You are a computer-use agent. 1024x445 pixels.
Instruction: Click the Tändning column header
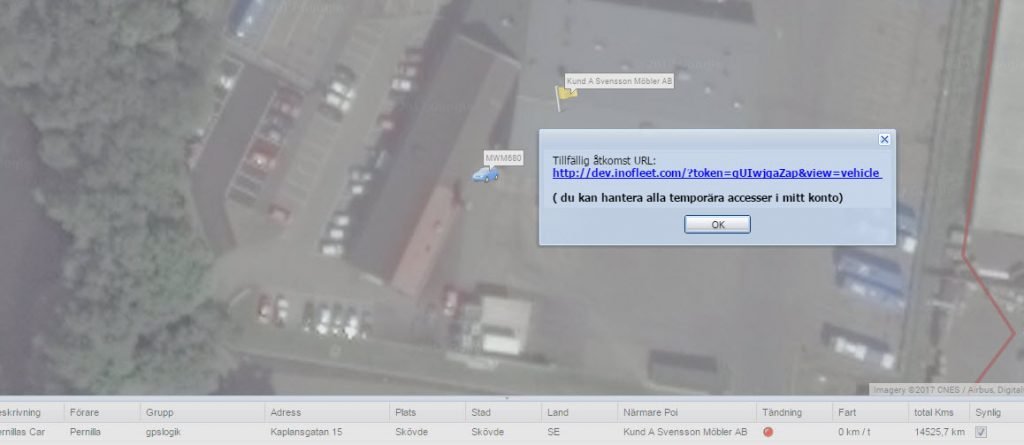(783, 412)
